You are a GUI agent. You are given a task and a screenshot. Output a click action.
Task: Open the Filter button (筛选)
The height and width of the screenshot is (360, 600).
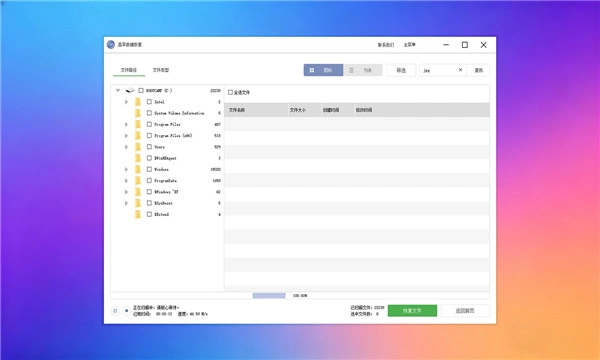pyautogui.click(x=401, y=70)
